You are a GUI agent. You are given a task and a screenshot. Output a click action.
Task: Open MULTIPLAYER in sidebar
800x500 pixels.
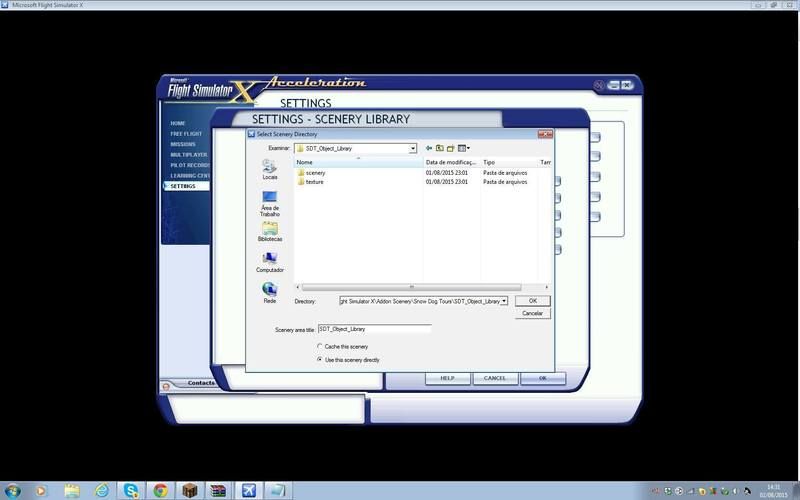coord(189,155)
